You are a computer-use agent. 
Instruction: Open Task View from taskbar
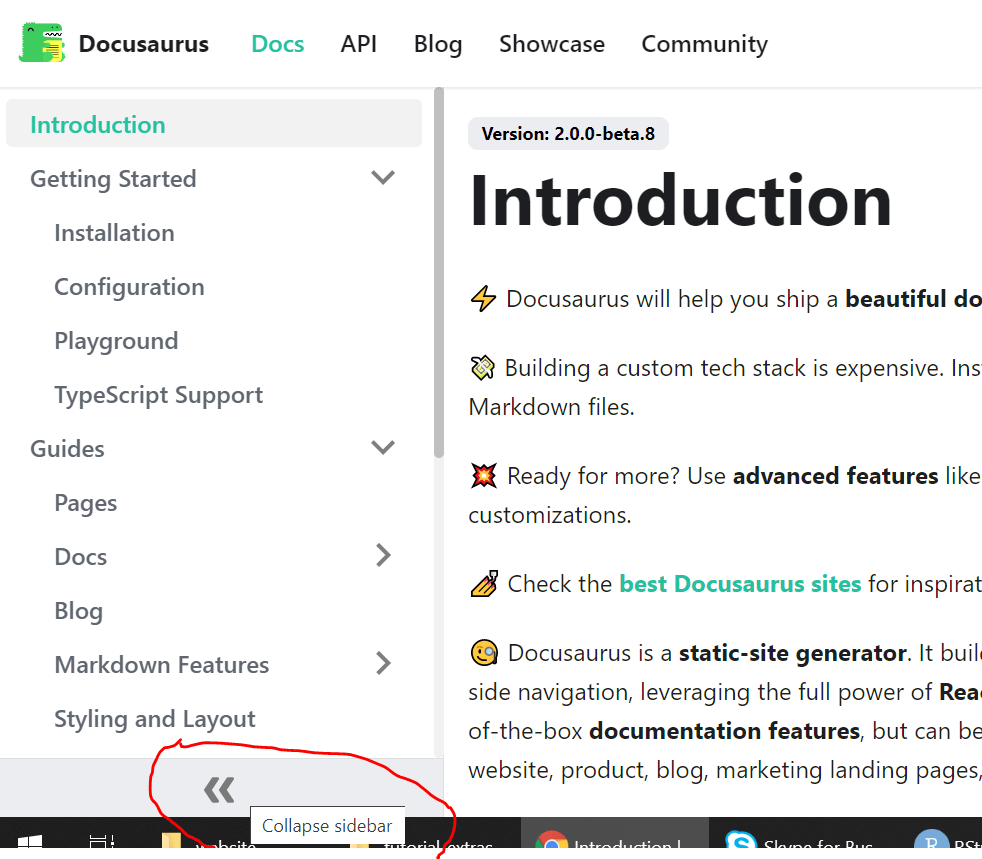[100, 843]
